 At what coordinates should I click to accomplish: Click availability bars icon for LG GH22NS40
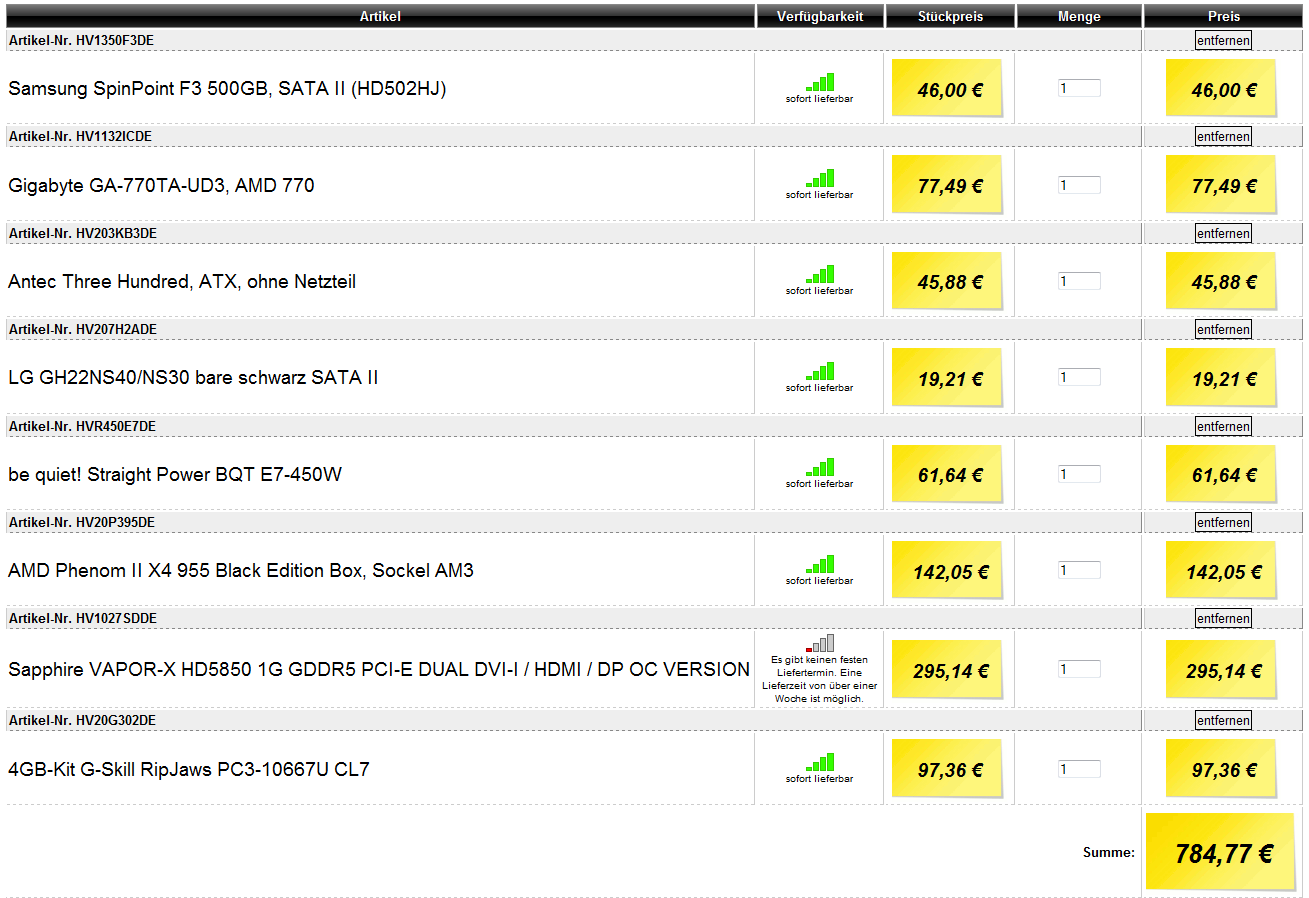819,371
